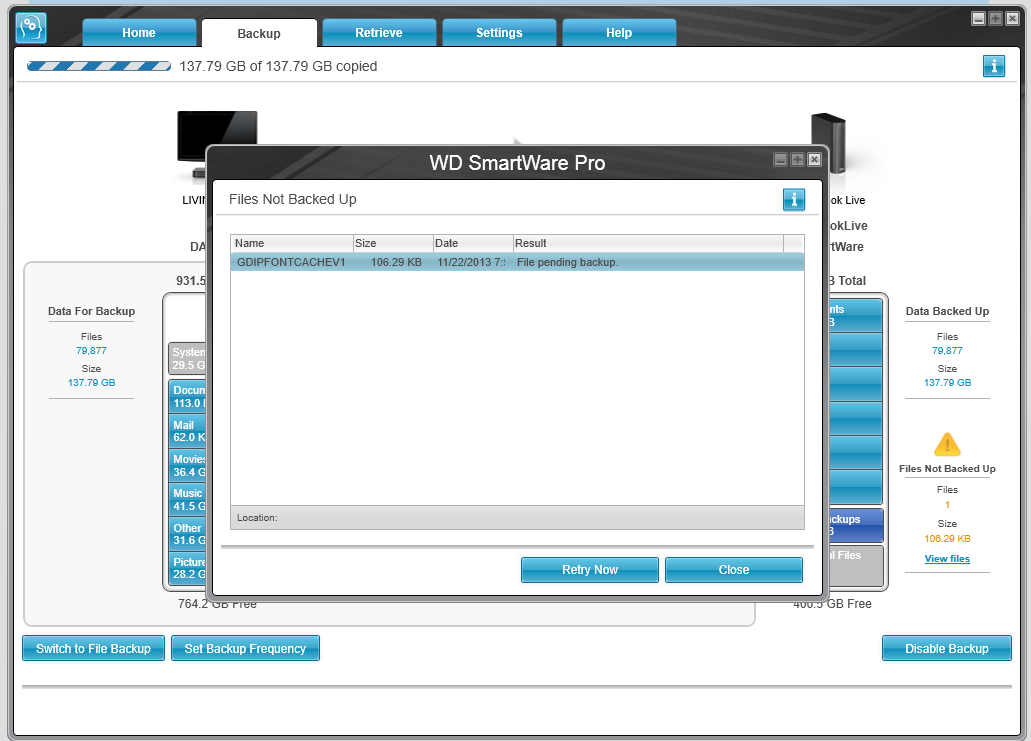Open the Retrieve tab
This screenshot has width=1031, height=741.
coord(379,33)
